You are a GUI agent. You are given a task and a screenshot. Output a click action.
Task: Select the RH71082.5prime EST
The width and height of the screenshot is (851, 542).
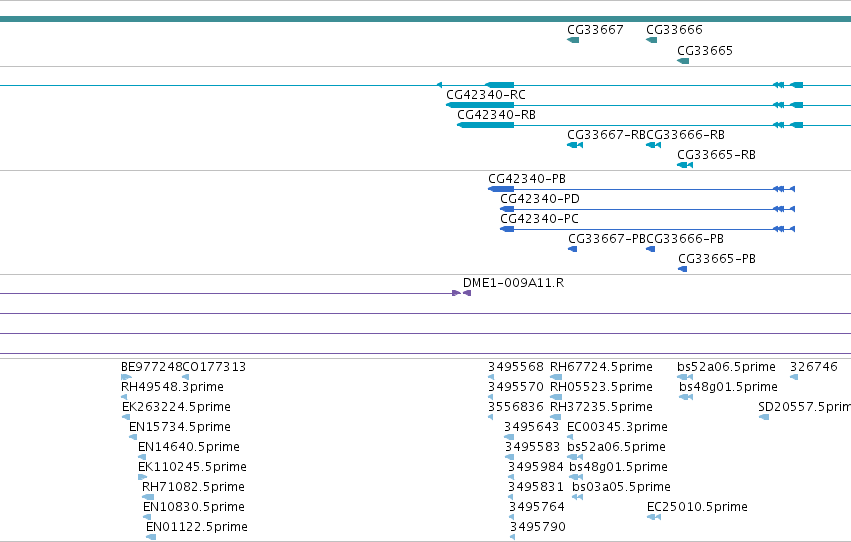(193, 488)
